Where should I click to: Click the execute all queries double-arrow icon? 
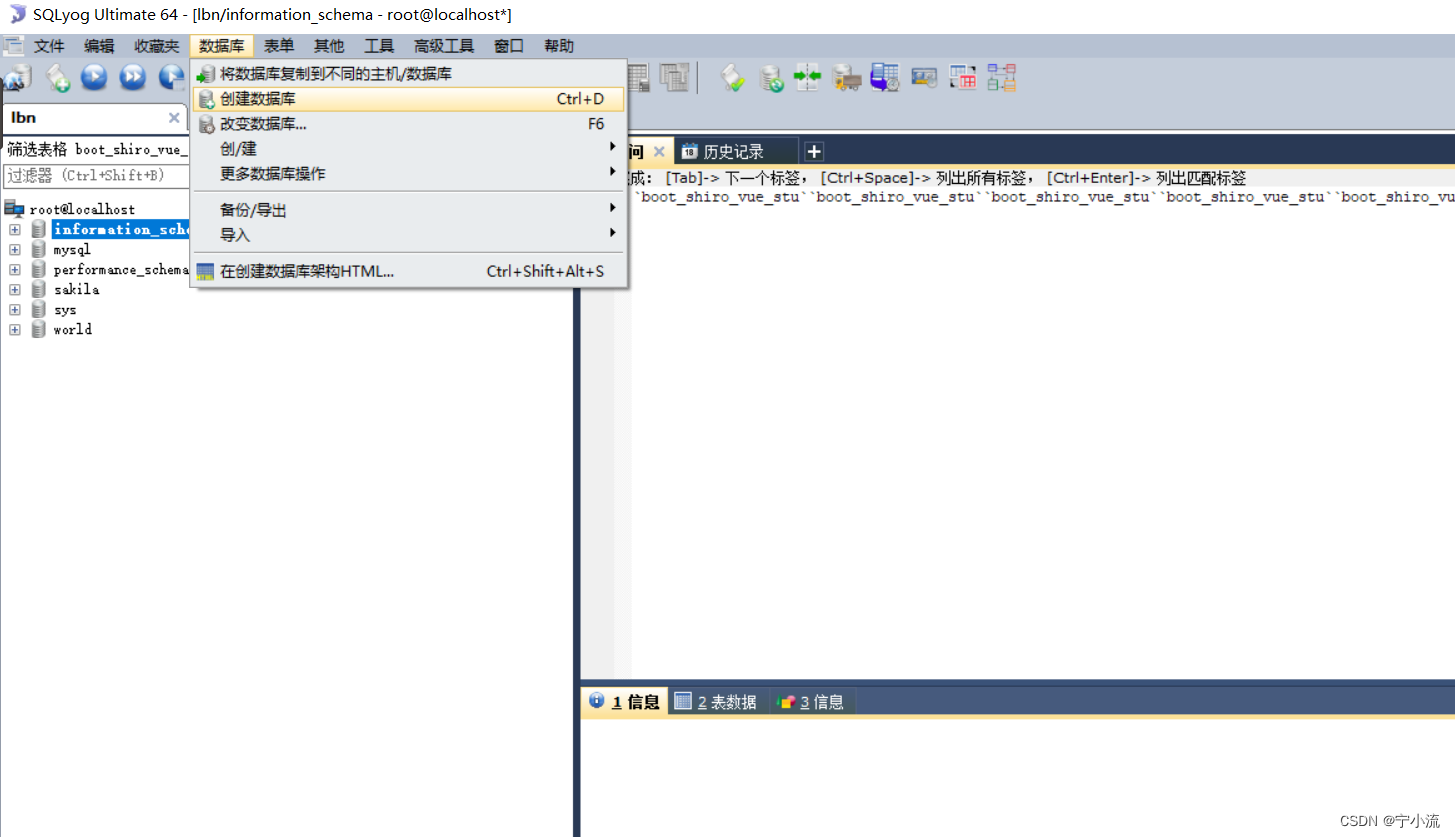coord(132,77)
